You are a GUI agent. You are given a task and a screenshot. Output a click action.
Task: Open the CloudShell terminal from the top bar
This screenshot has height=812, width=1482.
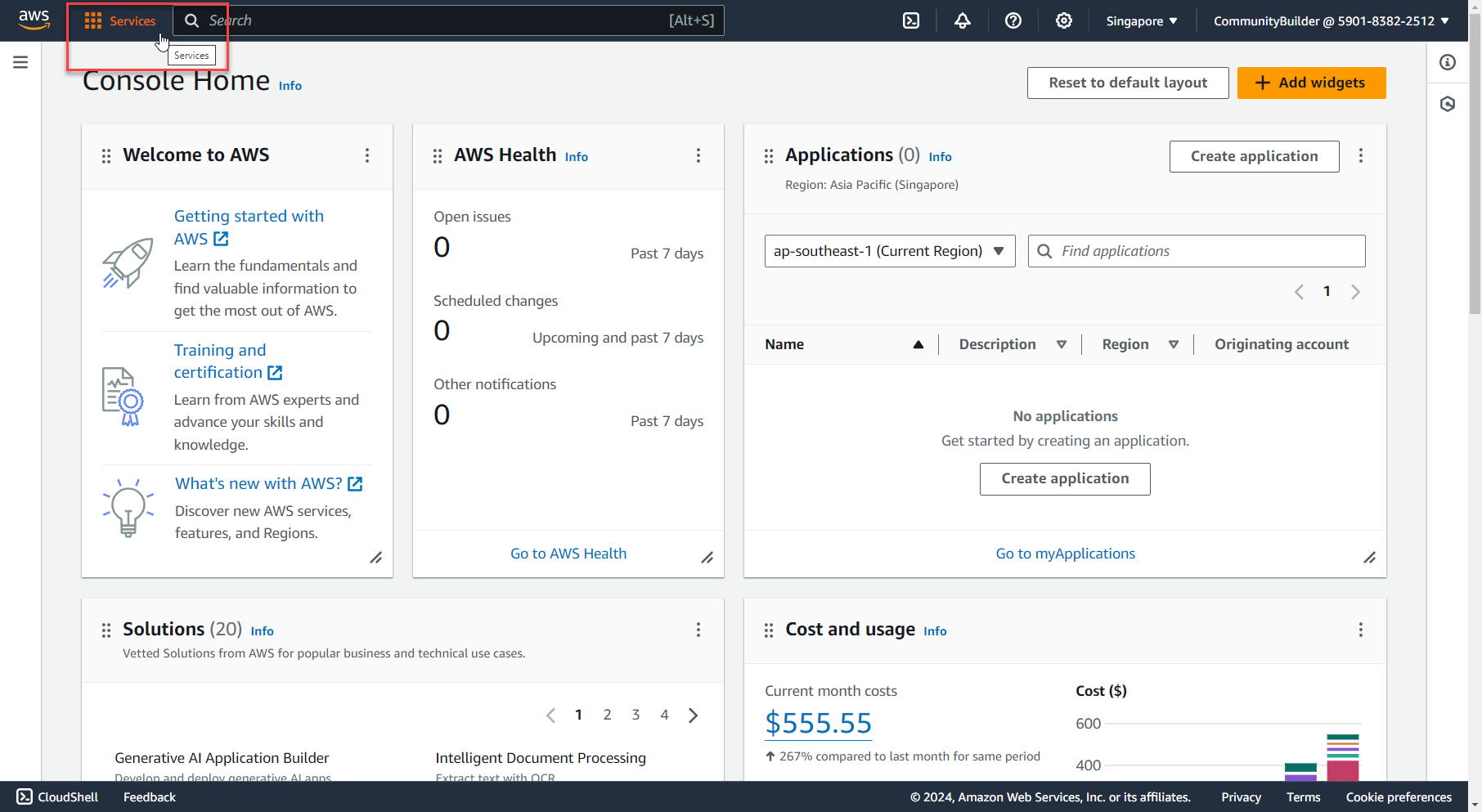pos(911,20)
